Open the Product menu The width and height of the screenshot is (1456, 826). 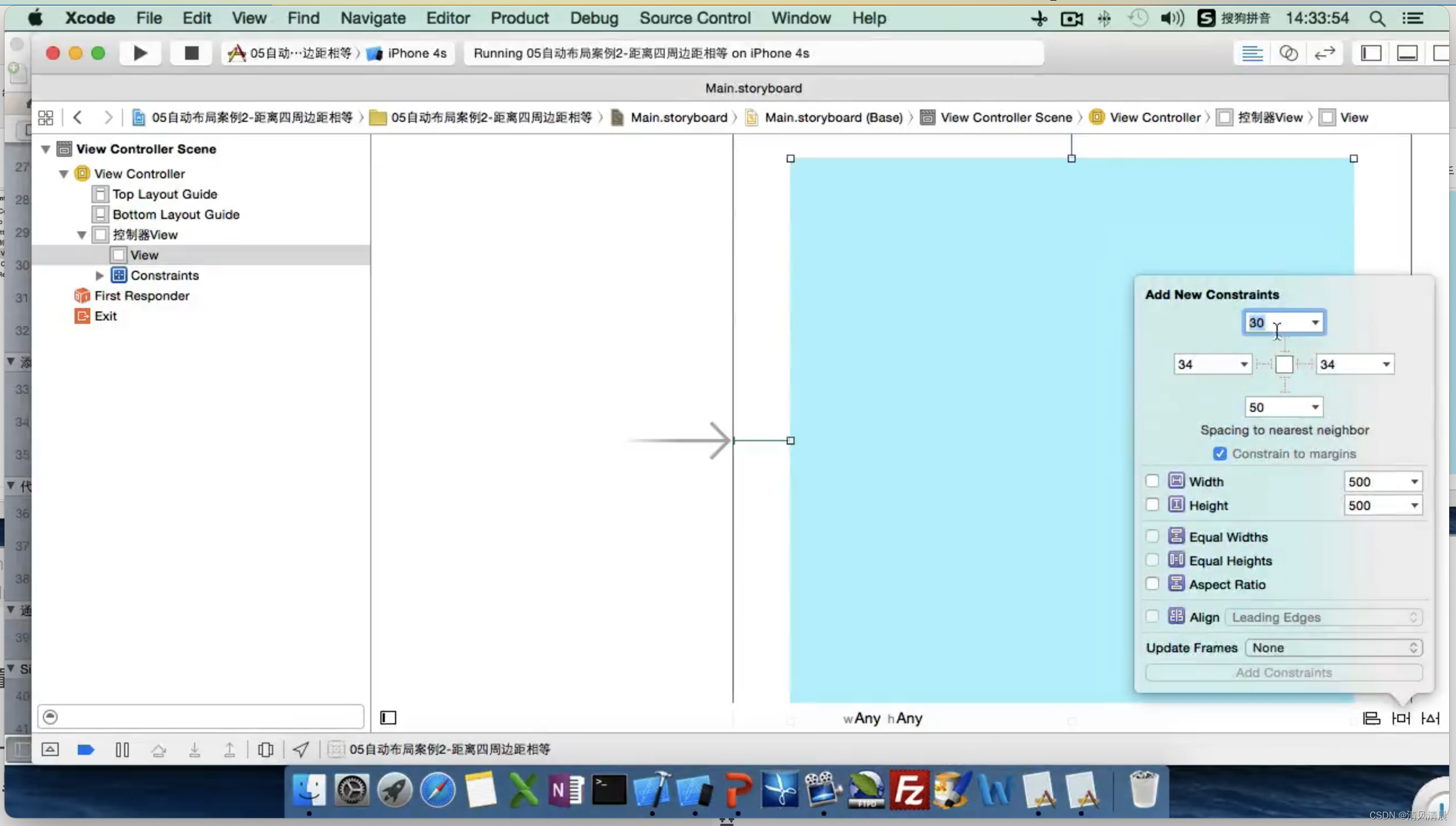tap(519, 18)
